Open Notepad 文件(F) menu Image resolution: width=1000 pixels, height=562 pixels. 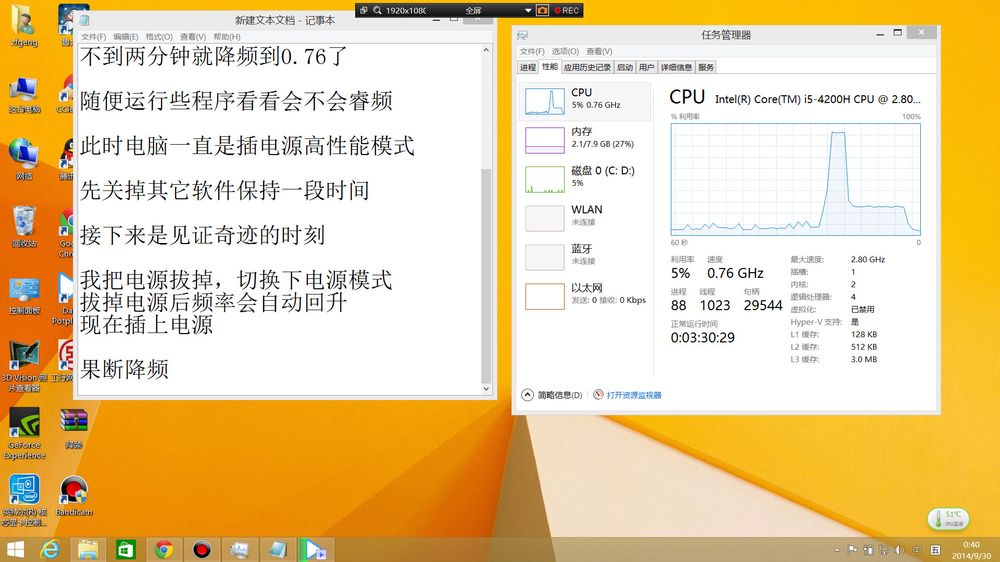93,36
